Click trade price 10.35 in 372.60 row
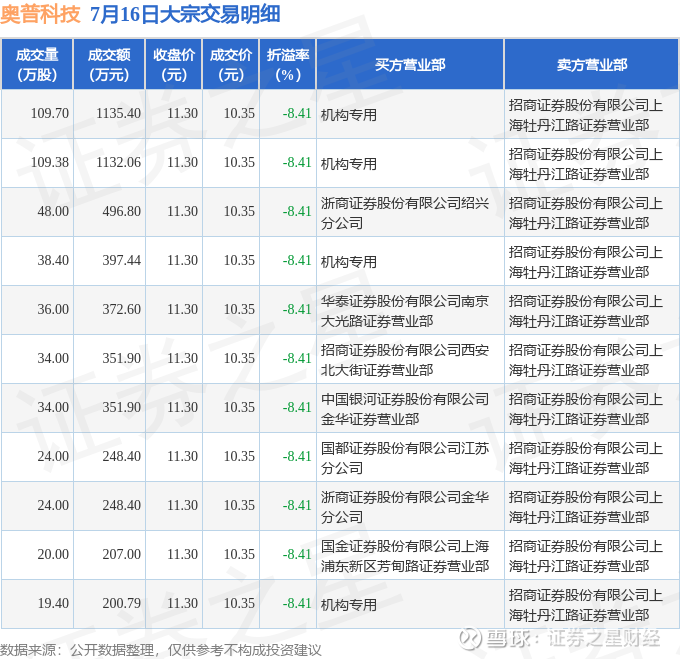 (239, 309)
